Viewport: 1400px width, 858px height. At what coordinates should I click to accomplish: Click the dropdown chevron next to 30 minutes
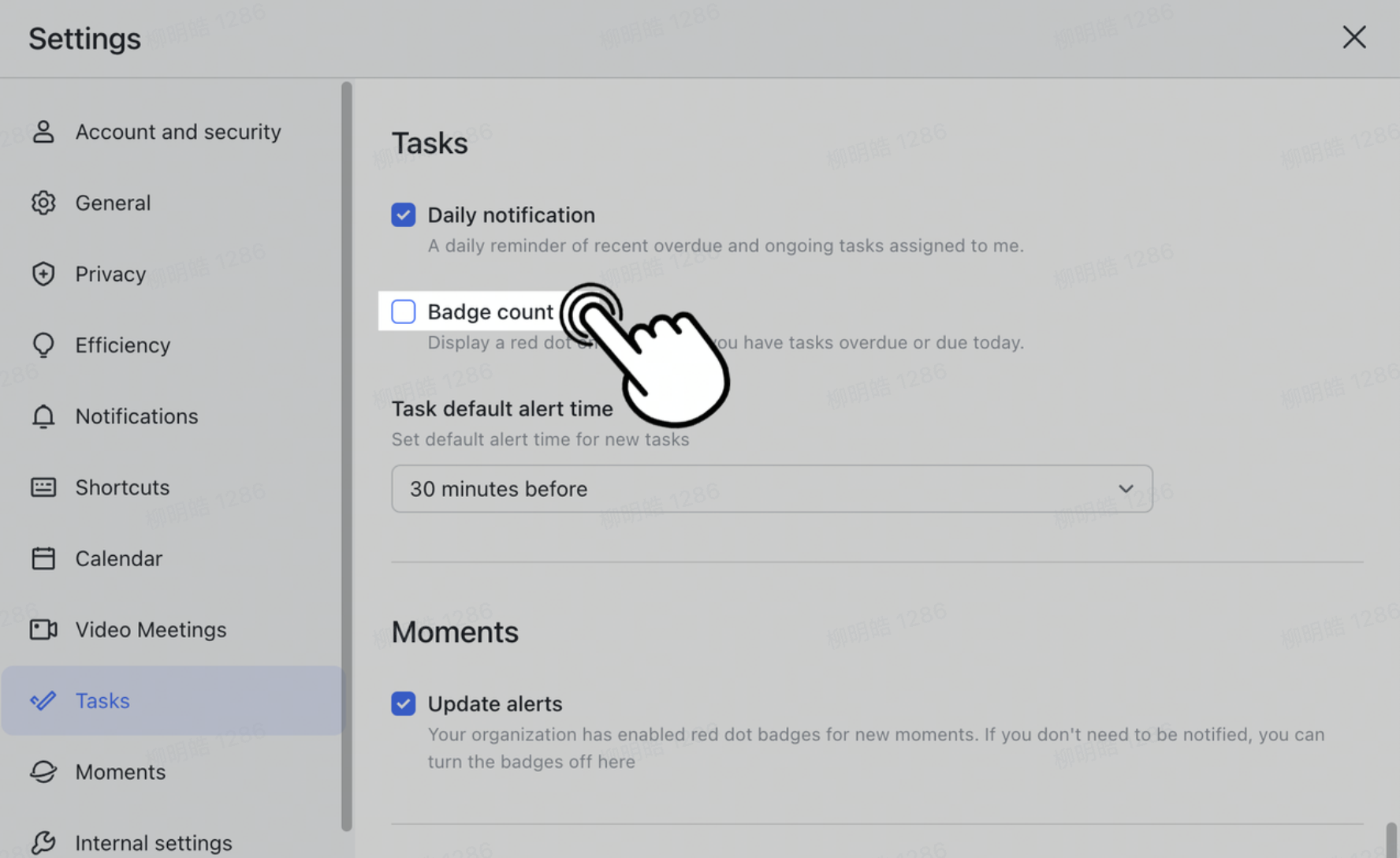(x=1126, y=489)
